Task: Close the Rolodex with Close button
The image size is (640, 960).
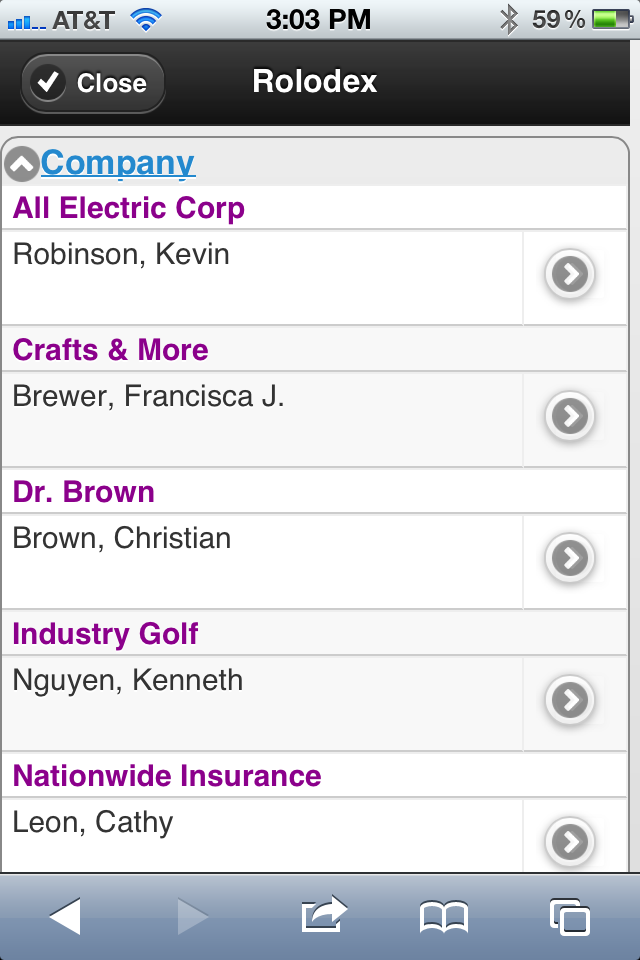Action: pyautogui.click(x=93, y=83)
